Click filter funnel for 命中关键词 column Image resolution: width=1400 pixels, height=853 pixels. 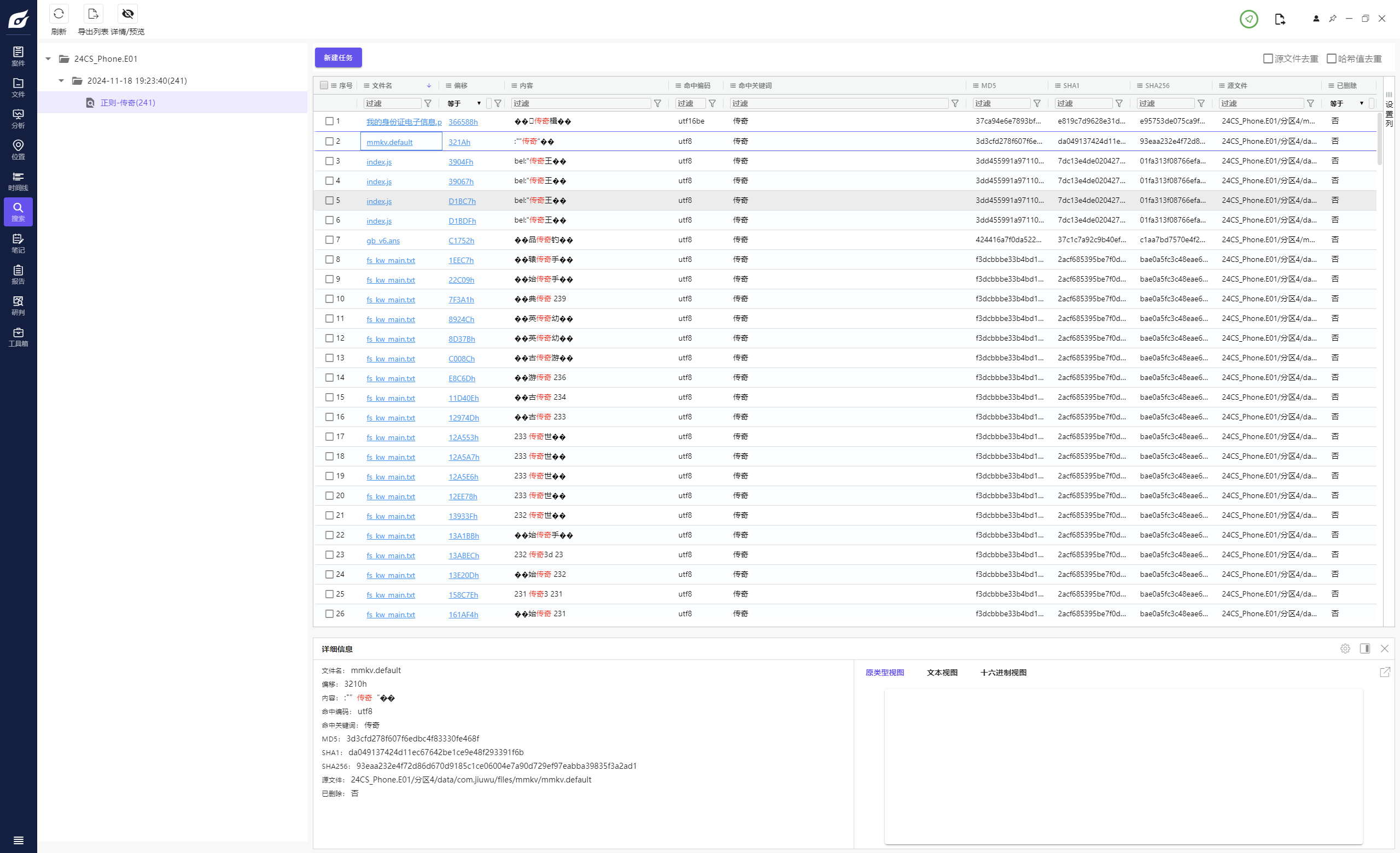tap(955, 103)
